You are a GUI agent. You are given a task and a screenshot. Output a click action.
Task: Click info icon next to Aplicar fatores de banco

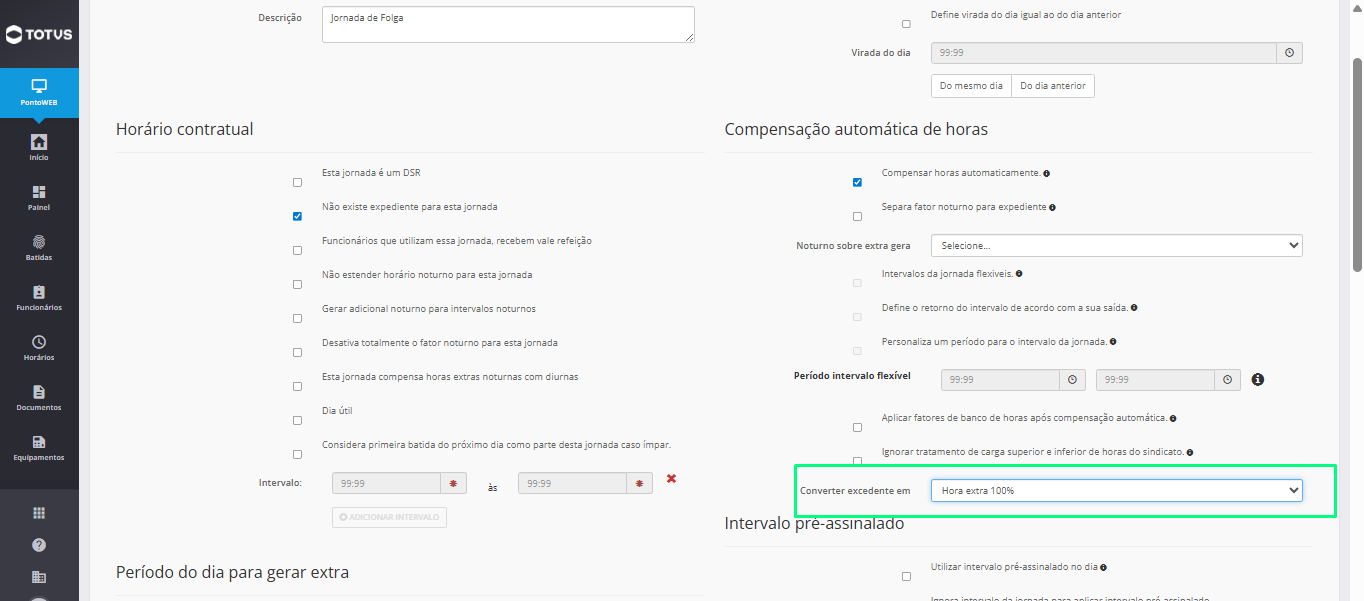pyautogui.click(x=1173, y=419)
